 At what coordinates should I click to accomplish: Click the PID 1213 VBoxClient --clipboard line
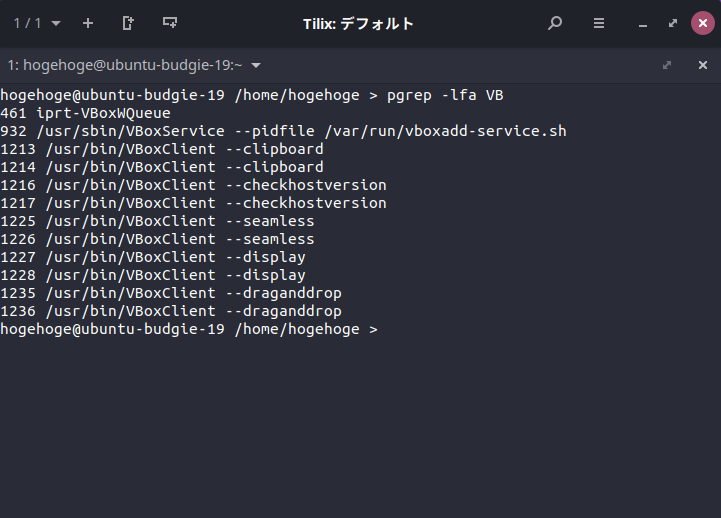click(162, 149)
